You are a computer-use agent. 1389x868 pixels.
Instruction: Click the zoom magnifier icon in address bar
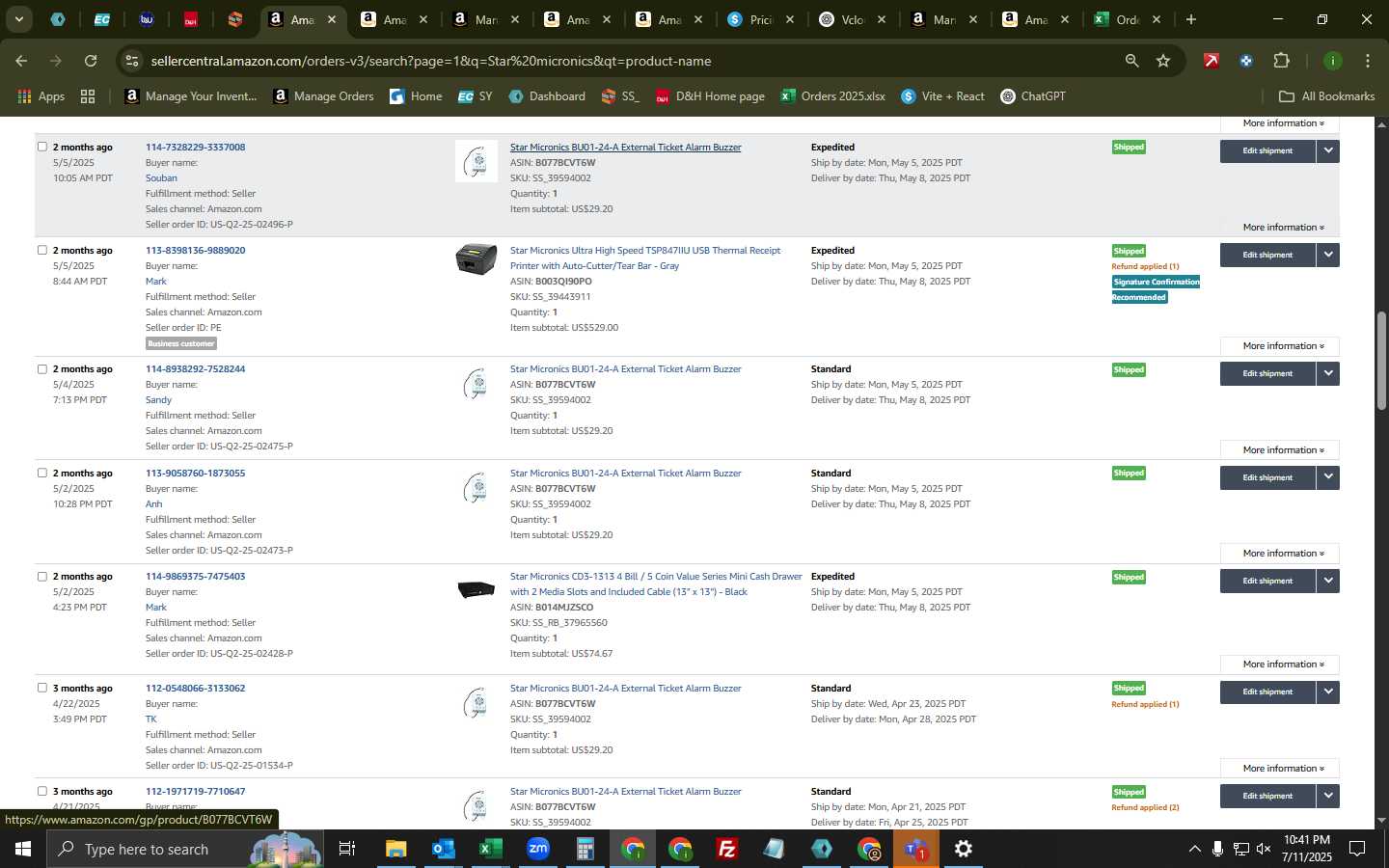point(1131,61)
